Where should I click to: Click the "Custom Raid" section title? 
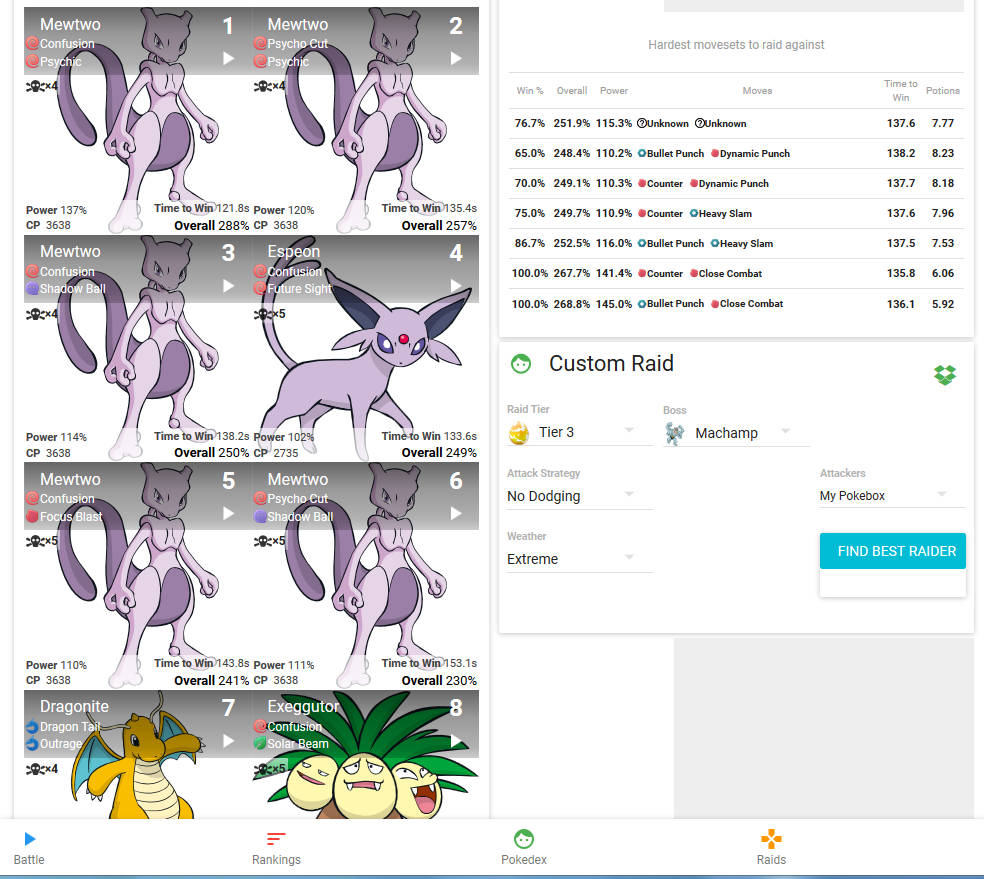(611, 363)
